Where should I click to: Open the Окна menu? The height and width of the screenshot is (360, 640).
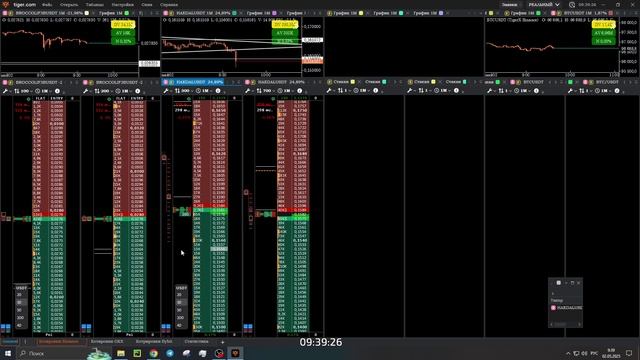[x=147, y=5]
